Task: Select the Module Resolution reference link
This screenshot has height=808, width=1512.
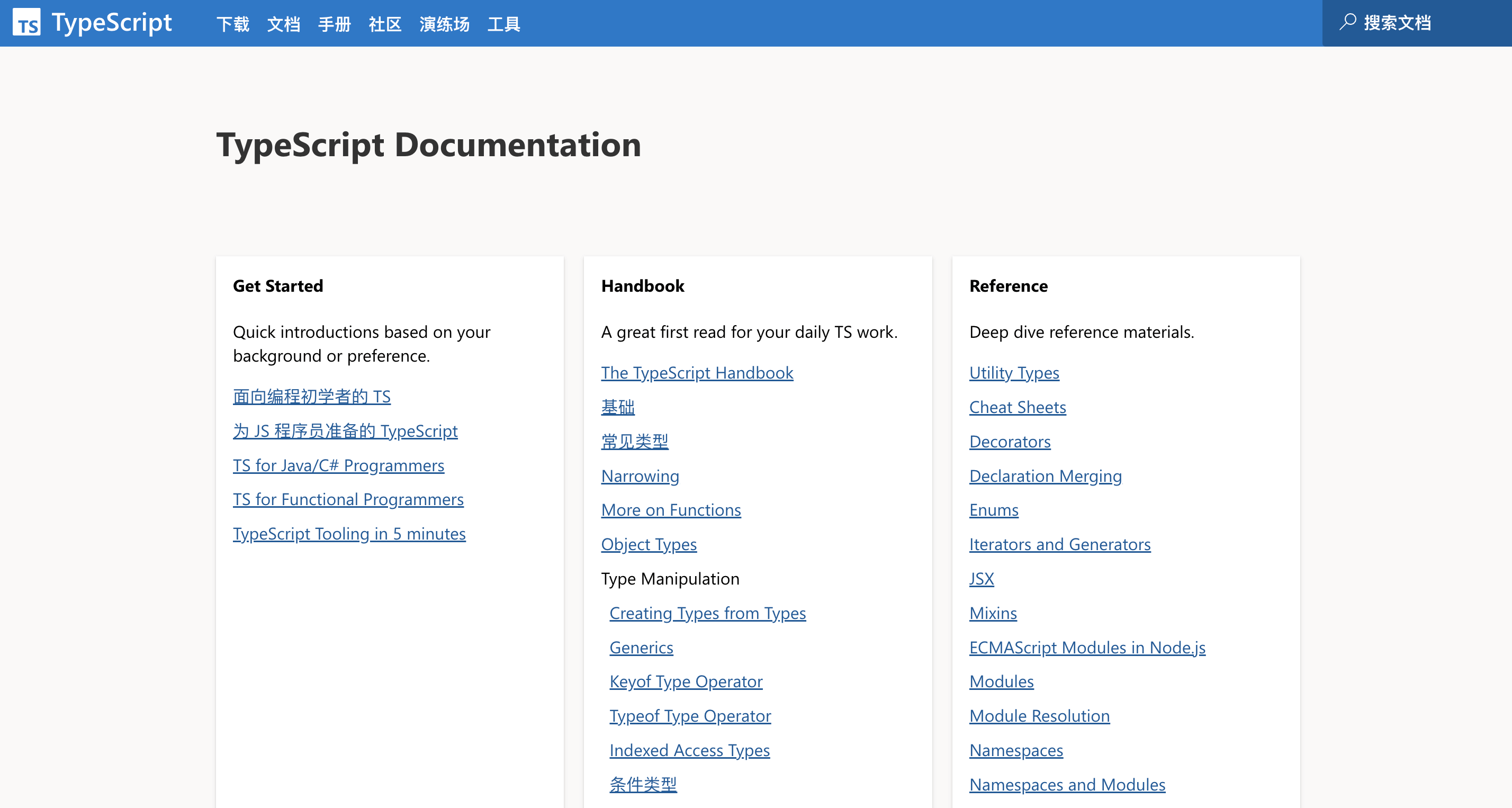Action: click(x=1039, y=715)
